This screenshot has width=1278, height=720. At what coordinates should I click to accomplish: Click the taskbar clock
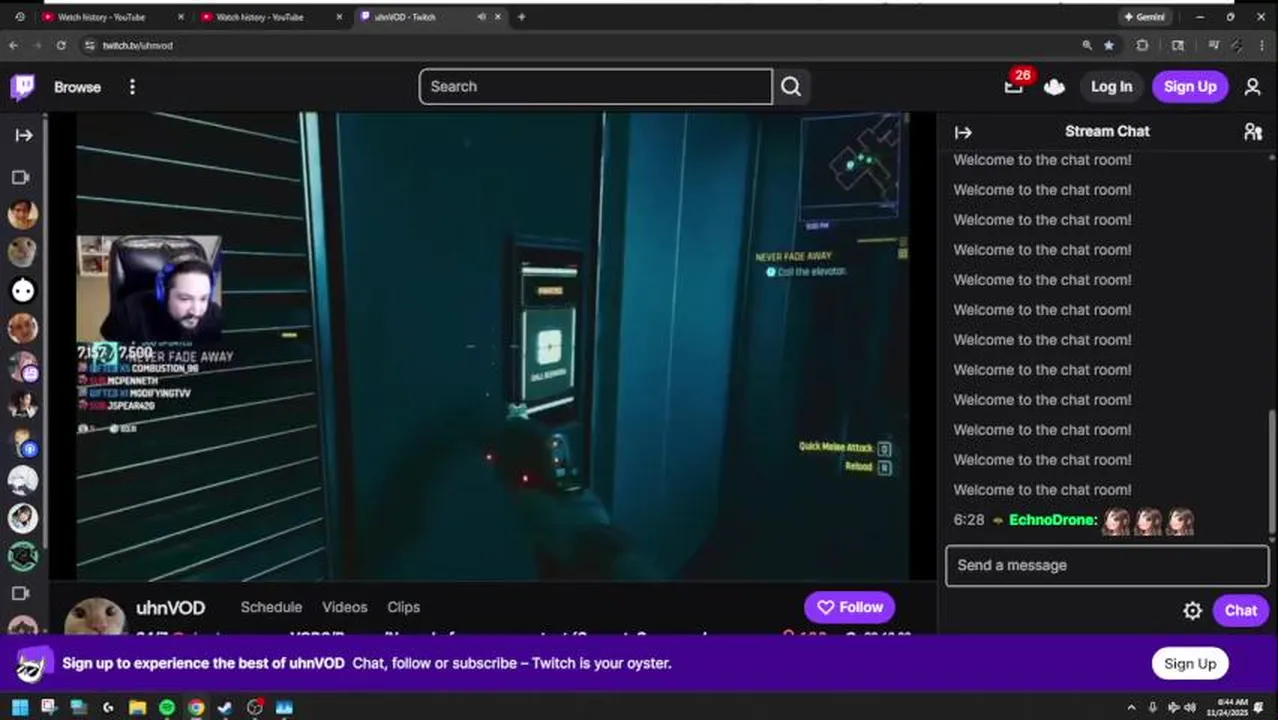(1225, 707)
